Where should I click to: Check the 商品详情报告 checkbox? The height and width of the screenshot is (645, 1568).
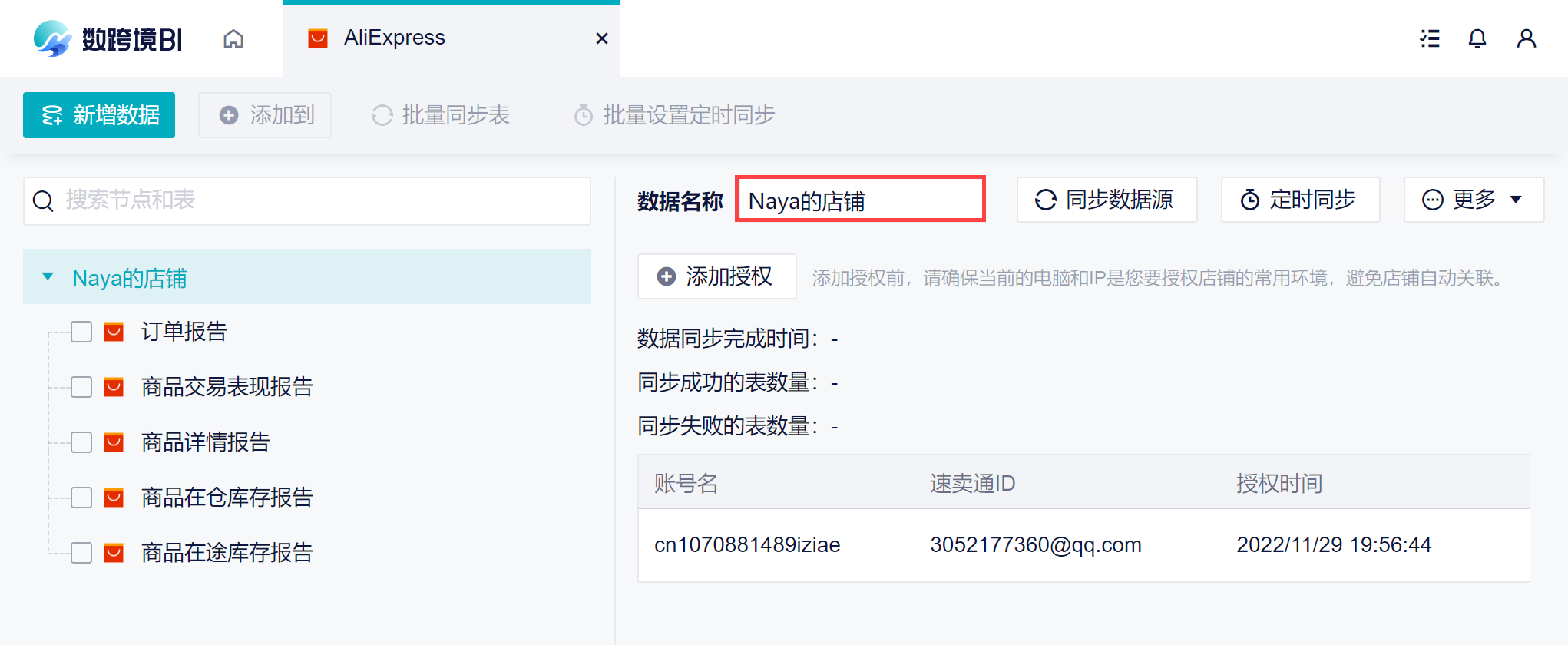[81, 442]
